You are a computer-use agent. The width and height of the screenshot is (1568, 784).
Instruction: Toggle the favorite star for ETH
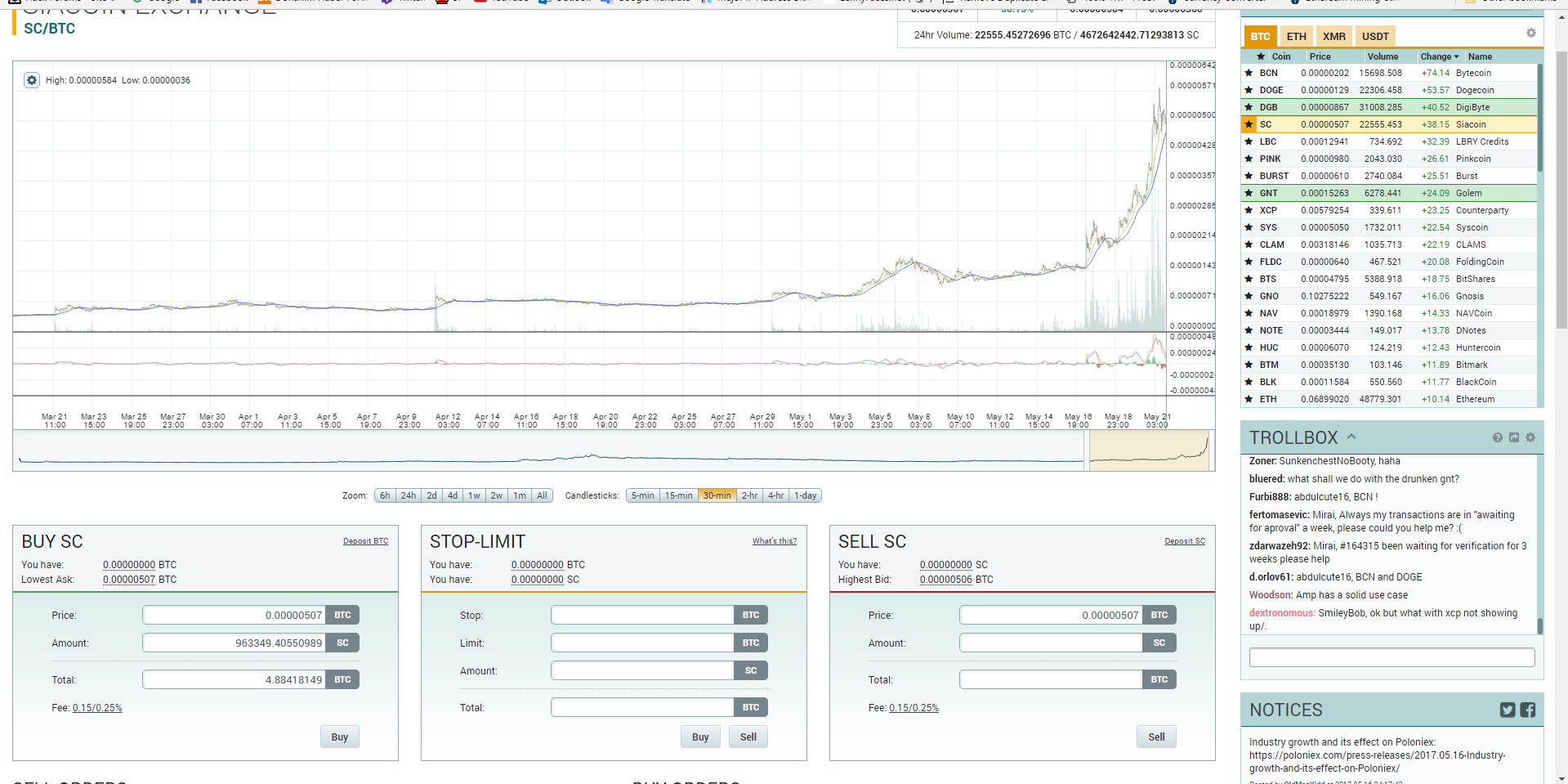coord(1249,399)
